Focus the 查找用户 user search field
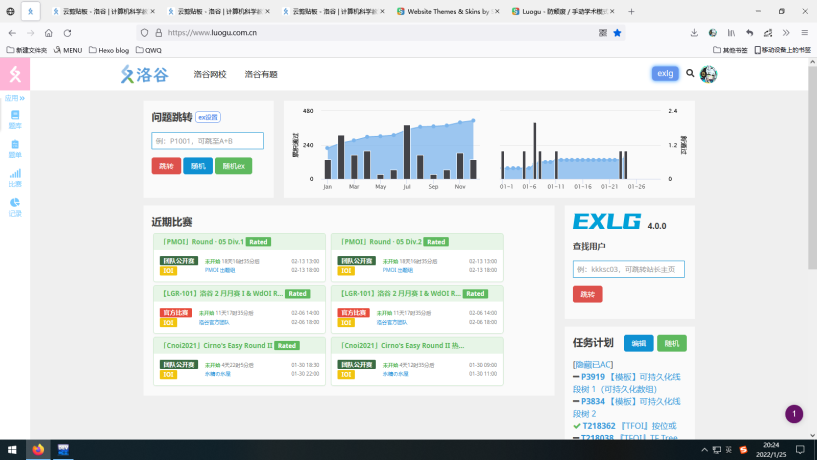Screen dimensions: 817x460 pyautogui.click(x=628, y=269)
